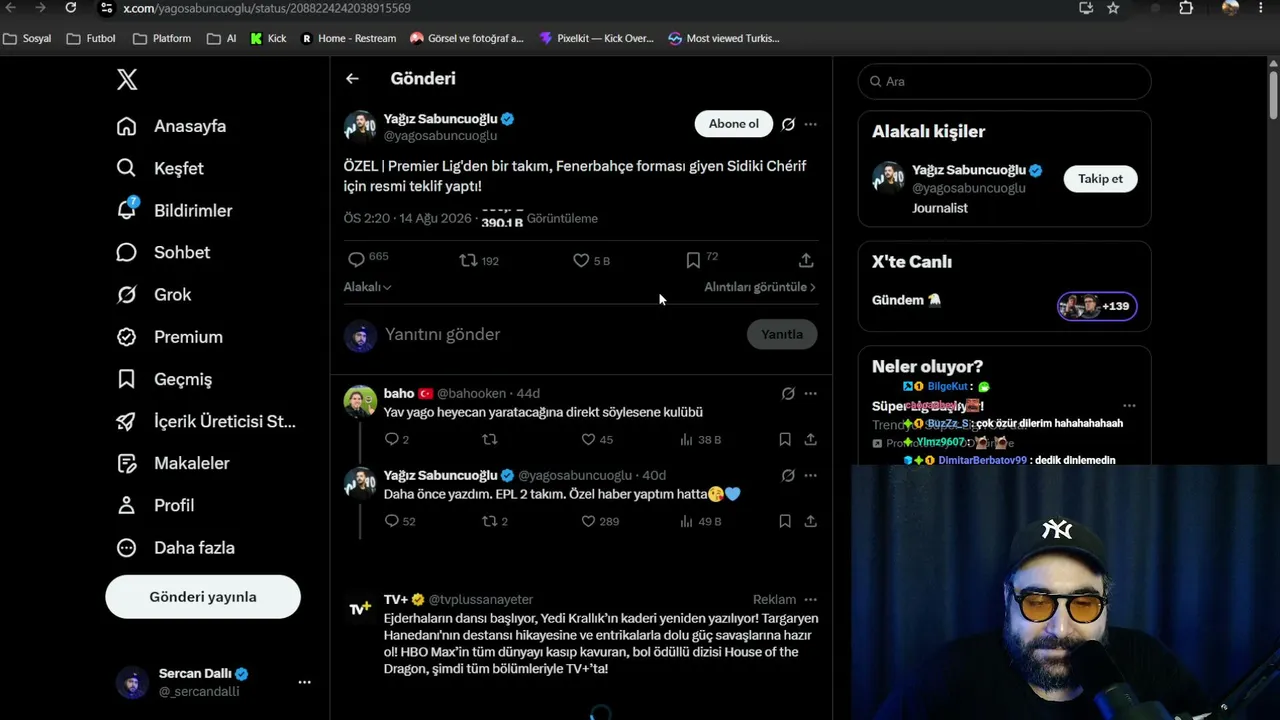Open Sohbet in the sidebar
Screen dimensions: 1280x720
click(x=163, y=252)
